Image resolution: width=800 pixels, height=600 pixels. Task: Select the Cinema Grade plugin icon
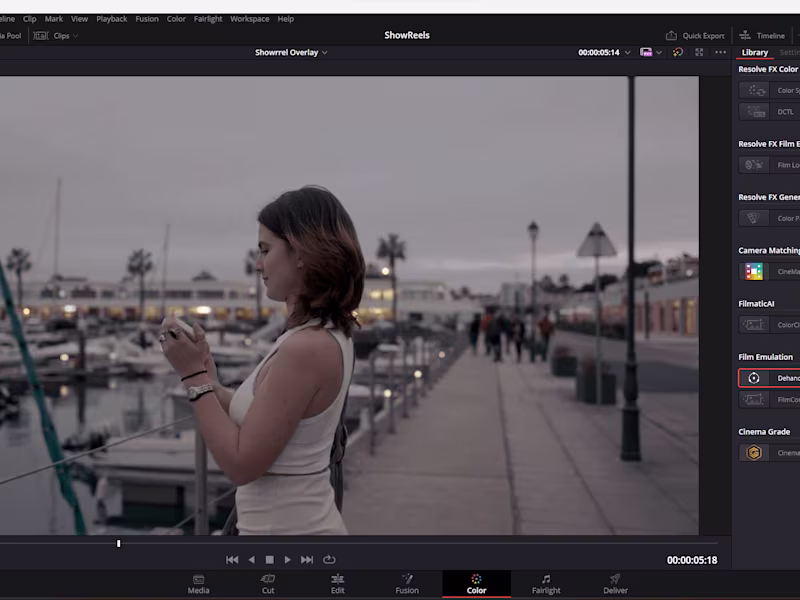[x=753, y=451]
